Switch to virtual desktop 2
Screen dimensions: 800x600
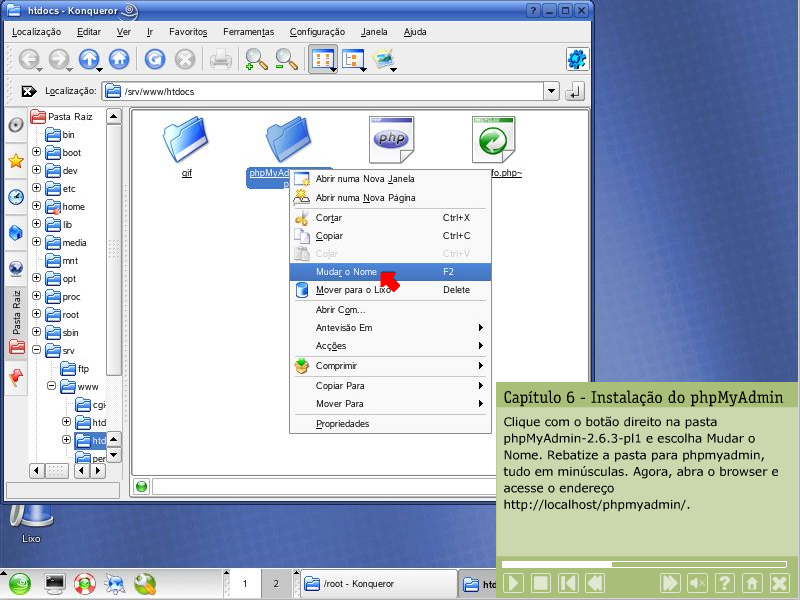pos(276,583)
